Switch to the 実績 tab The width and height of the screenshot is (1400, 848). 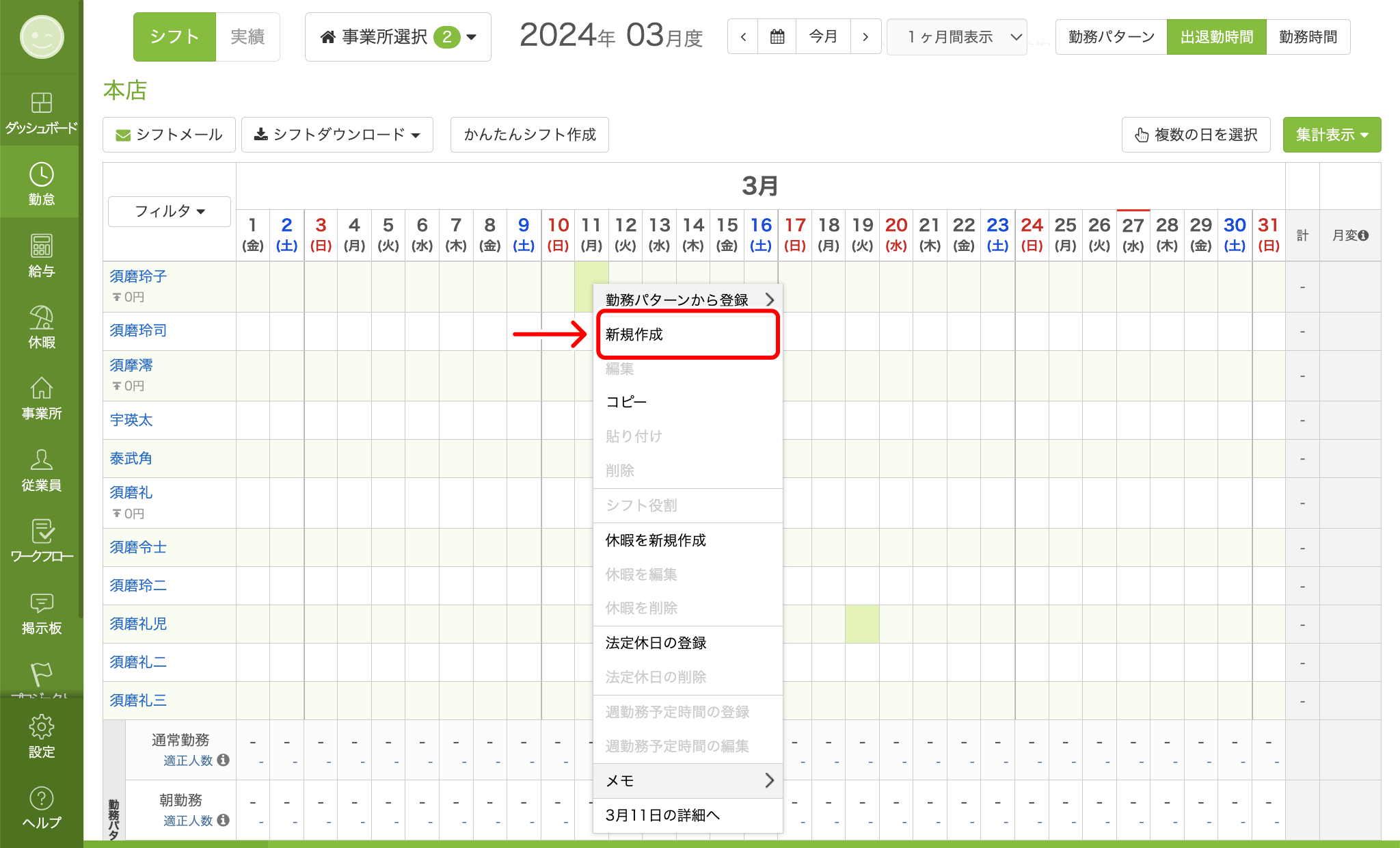[x=247, y=37]
